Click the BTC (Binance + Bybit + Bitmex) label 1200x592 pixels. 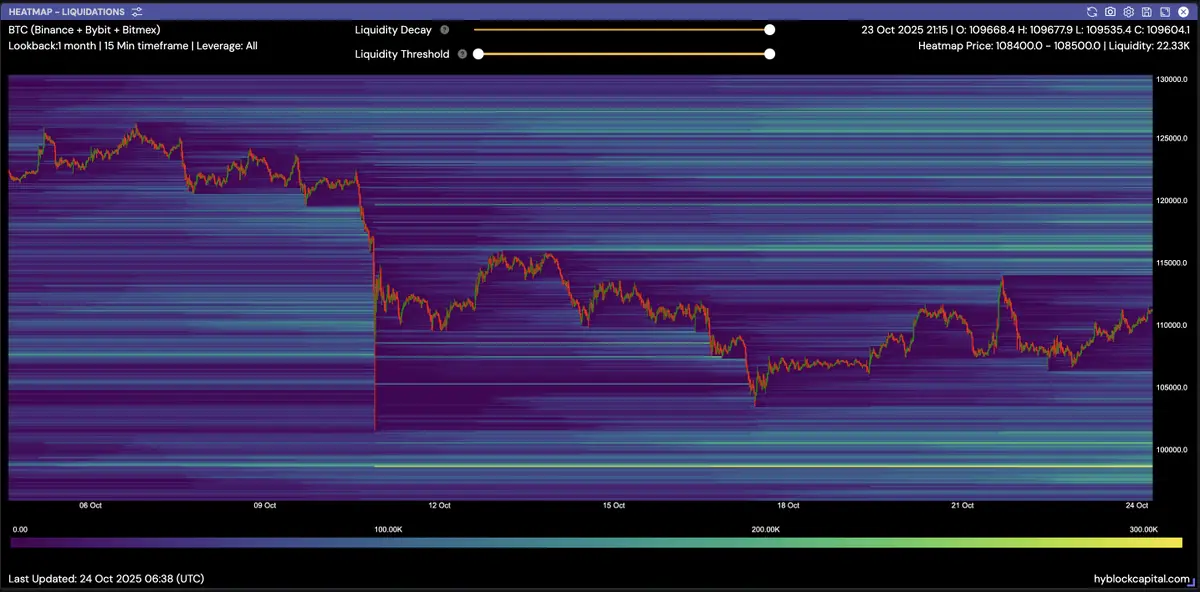[84, 30]
